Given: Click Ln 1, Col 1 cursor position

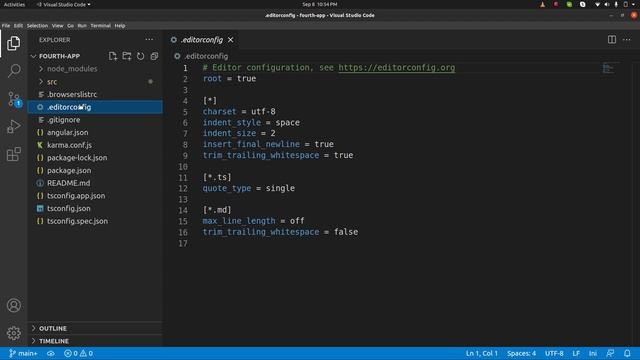Looking at the screenshot, I should click(482, 353).
